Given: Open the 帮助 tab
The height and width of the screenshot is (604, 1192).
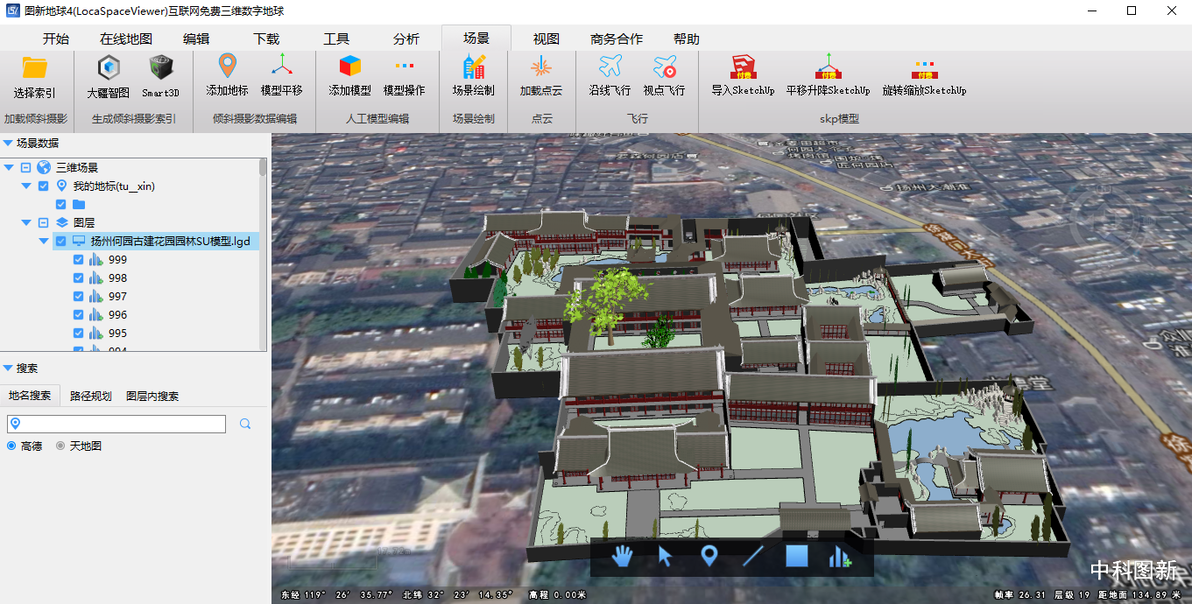Looking at the screenshot, I should pyautogui.click(x=686, y=39).
